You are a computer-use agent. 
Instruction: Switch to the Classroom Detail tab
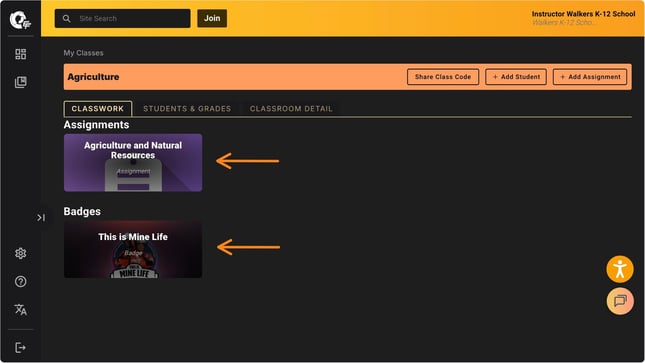(291, 109)
